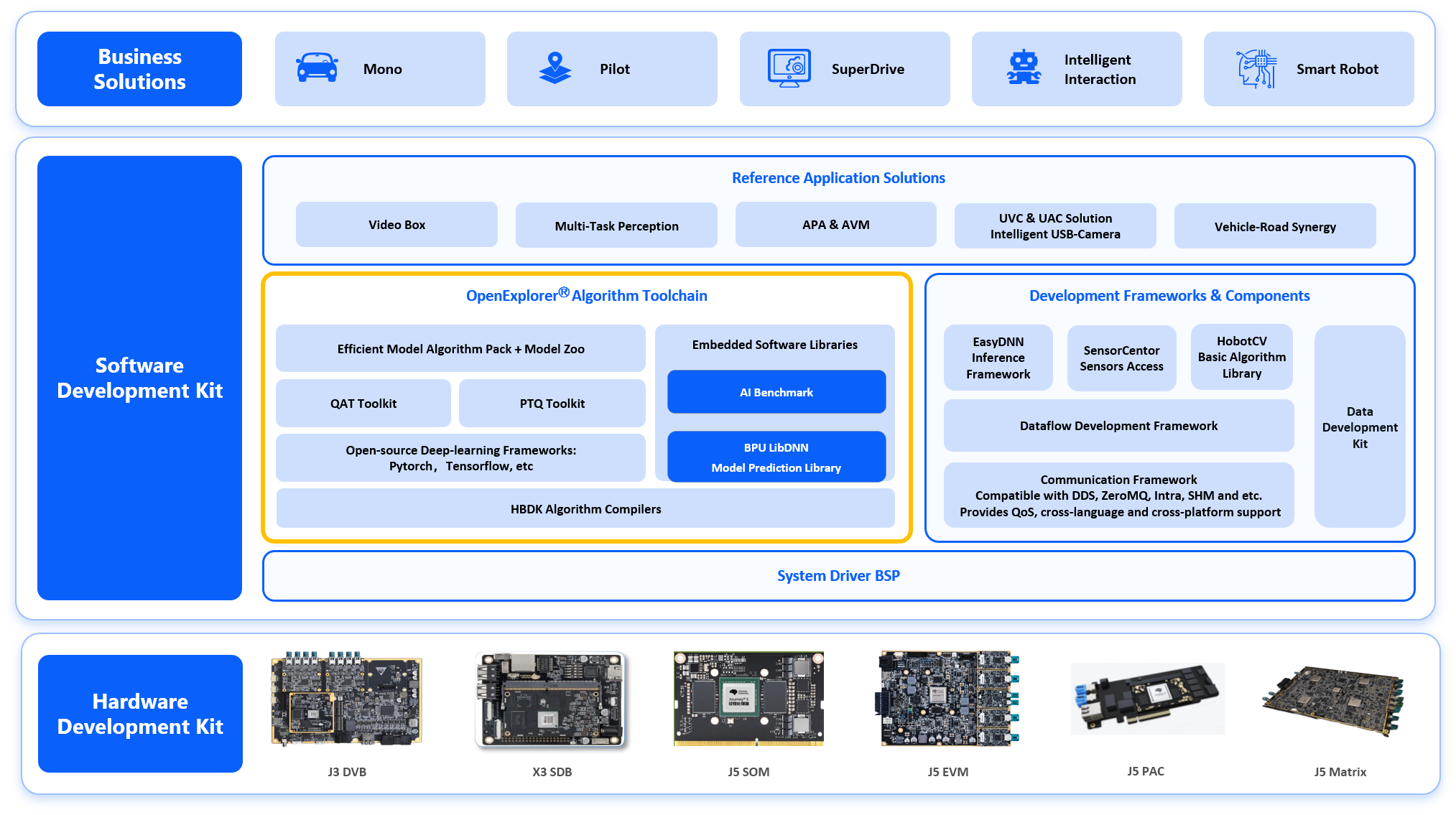Open the AI Benchmark block
Viewport: 1456px width, 815px height.
[x=776, y=392]
